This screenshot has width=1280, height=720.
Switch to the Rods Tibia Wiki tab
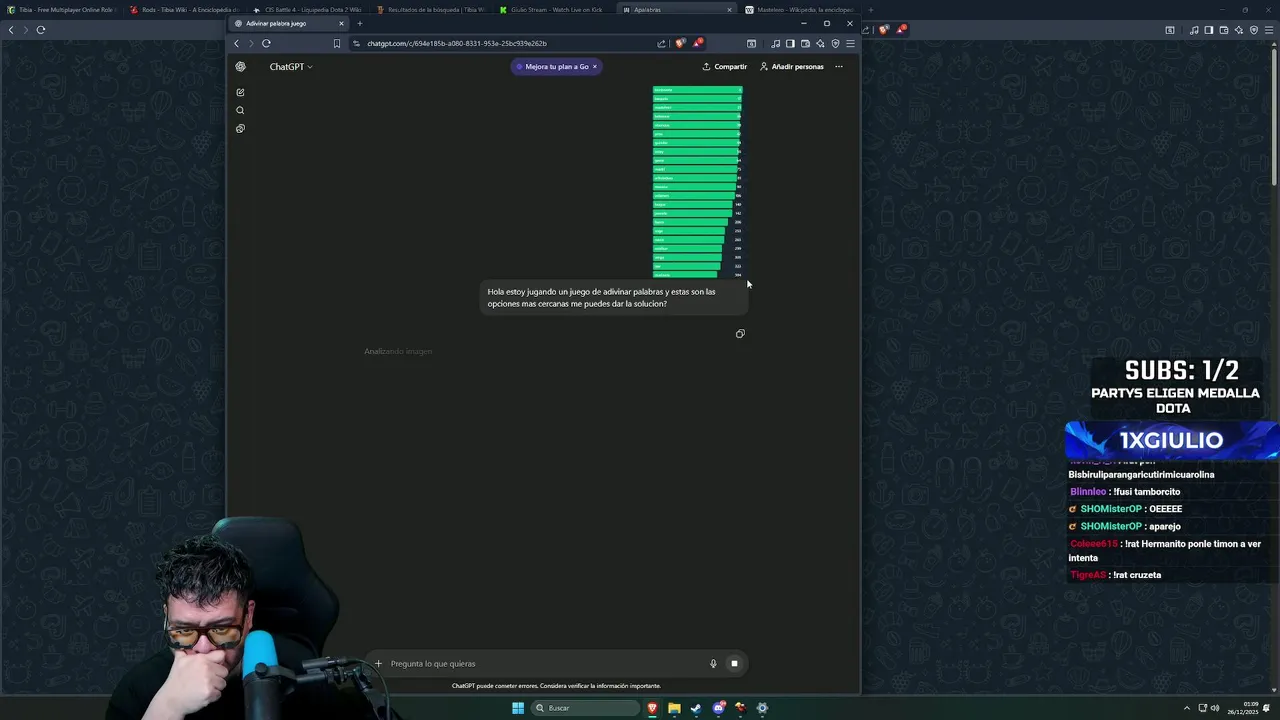[x=184, y=10]
